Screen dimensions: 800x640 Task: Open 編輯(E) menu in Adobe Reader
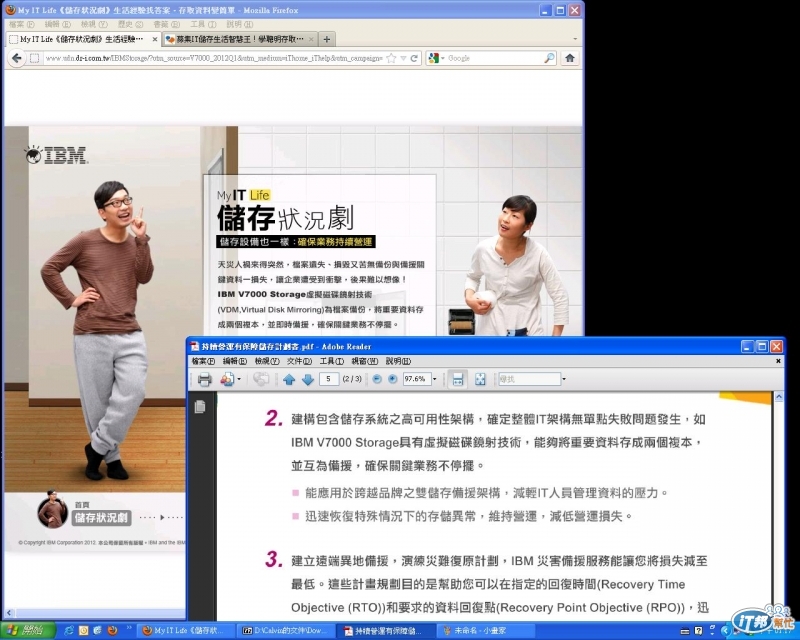point(235,361)
